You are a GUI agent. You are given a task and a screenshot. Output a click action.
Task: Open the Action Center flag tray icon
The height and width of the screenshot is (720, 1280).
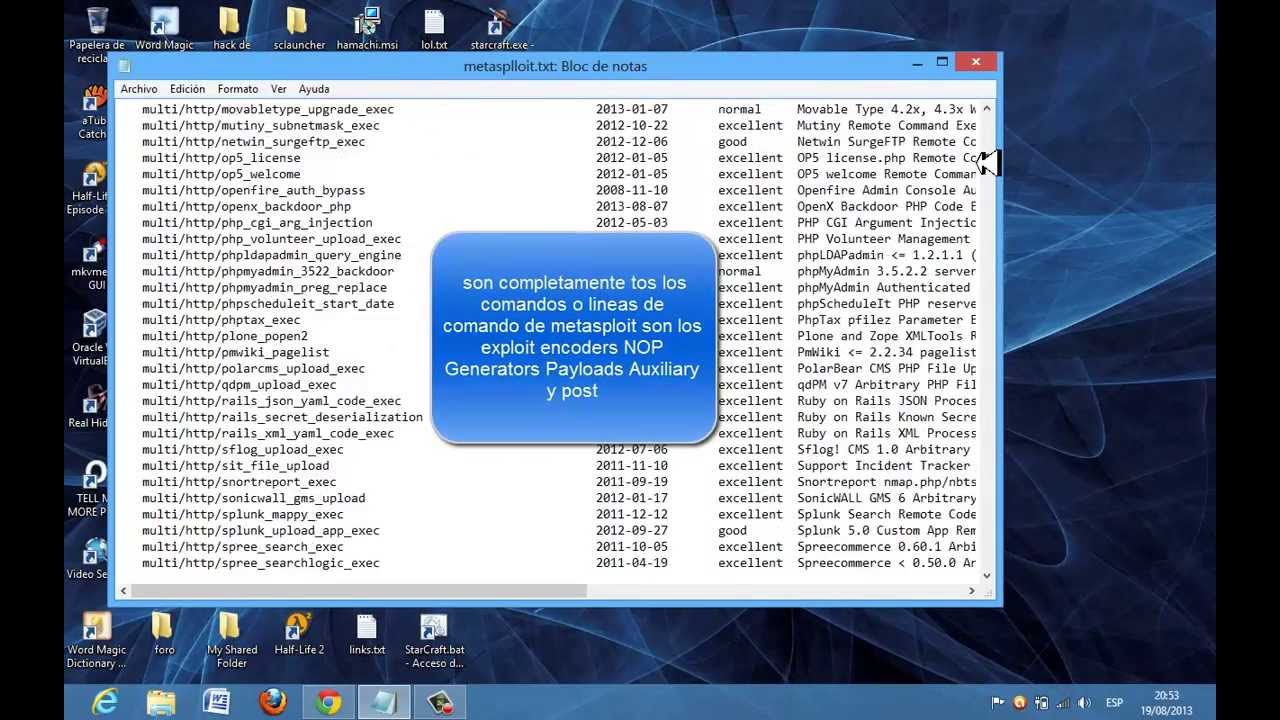(998, 703)
